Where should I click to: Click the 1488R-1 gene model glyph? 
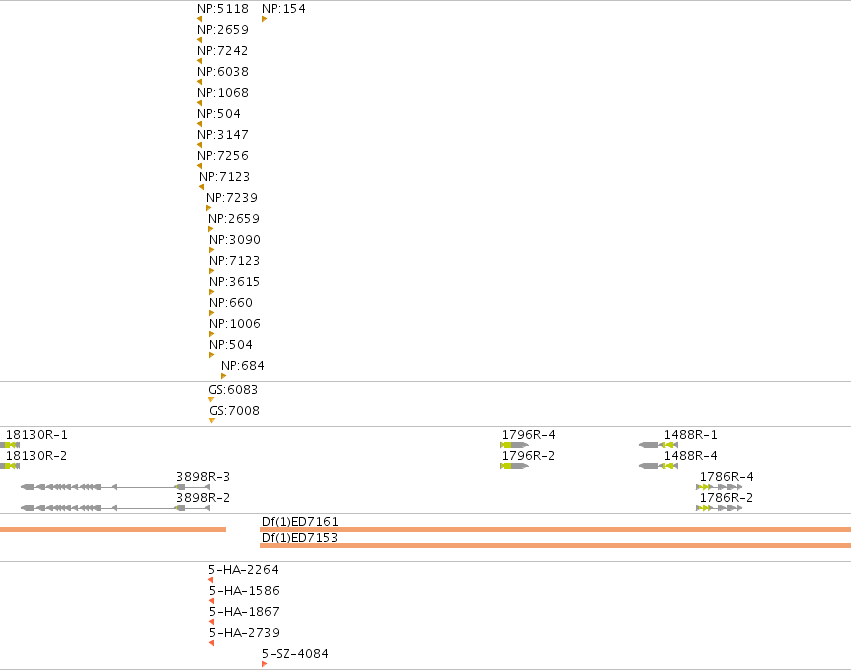658,445
